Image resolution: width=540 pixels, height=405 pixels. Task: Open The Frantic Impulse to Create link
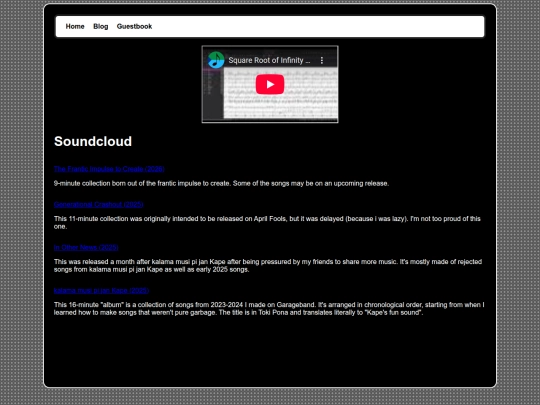[109, 169]
